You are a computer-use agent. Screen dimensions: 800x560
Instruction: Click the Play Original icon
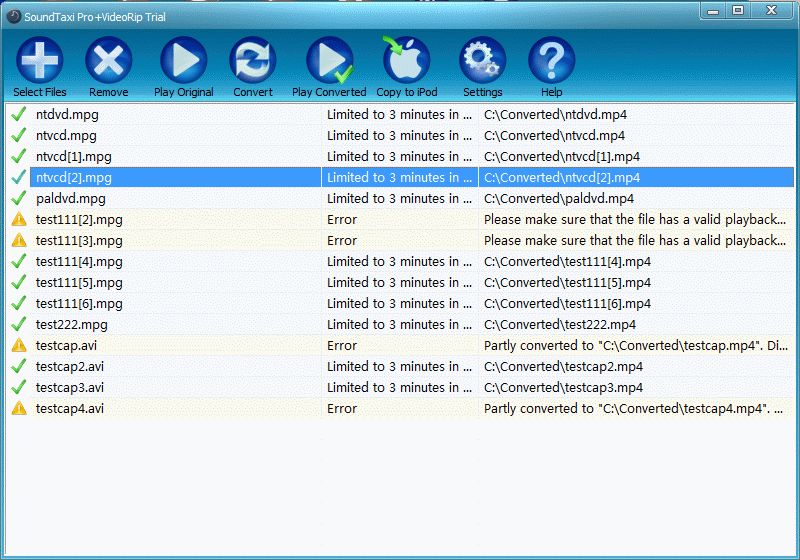point(184,60)
